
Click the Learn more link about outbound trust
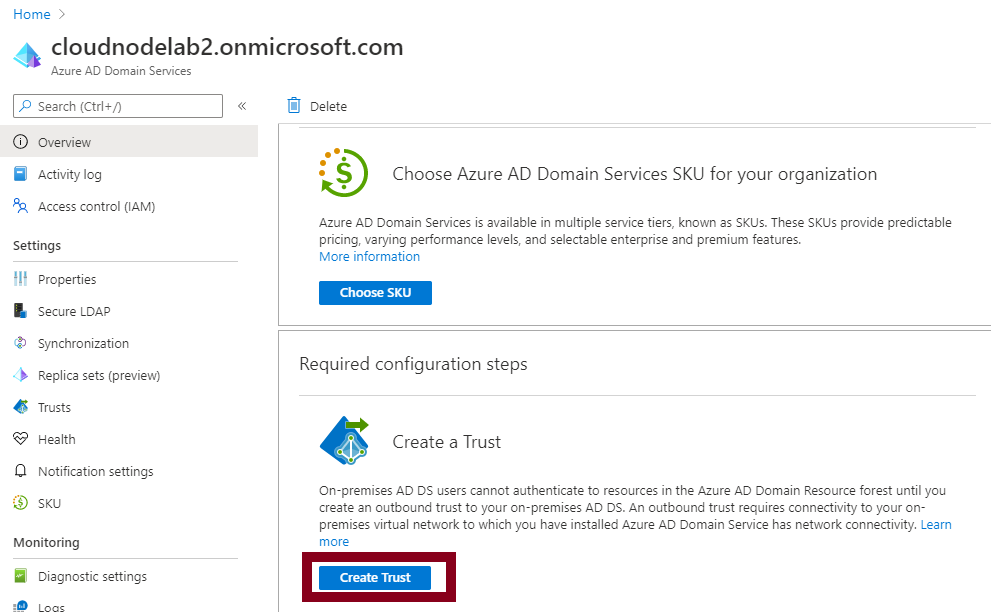(x=935, y=524)
